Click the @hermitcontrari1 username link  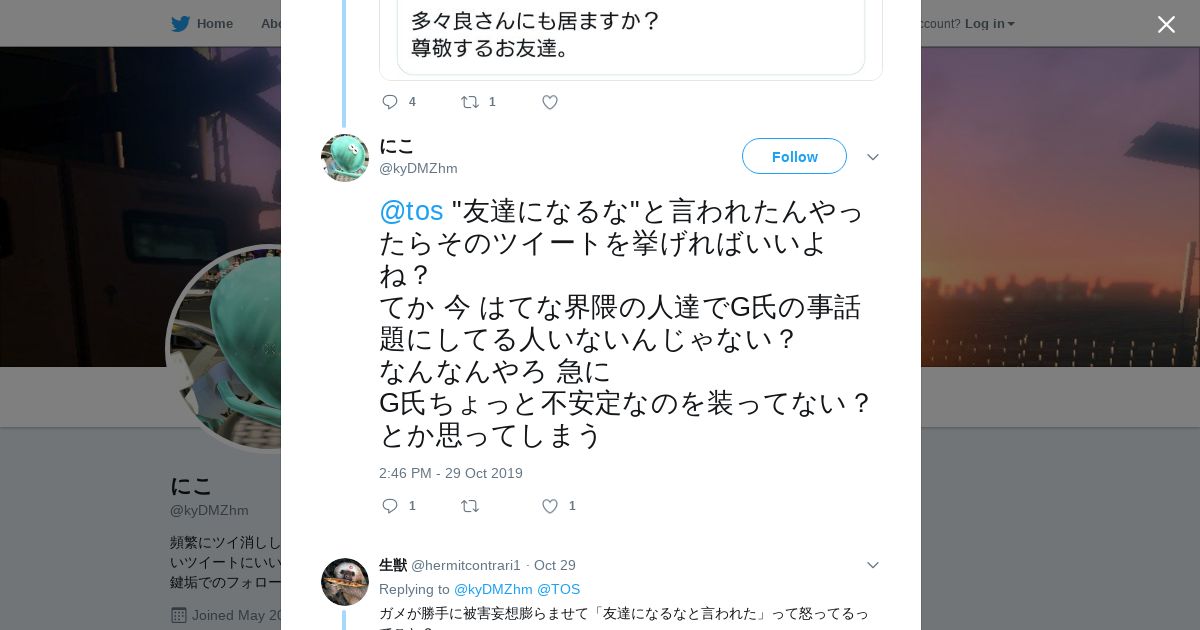pos(466,565)
